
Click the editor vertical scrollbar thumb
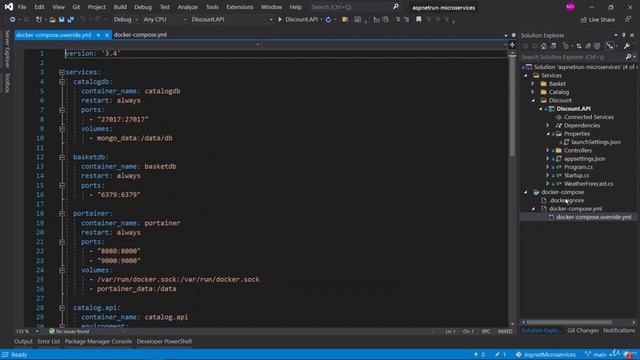tap(512, 106)
